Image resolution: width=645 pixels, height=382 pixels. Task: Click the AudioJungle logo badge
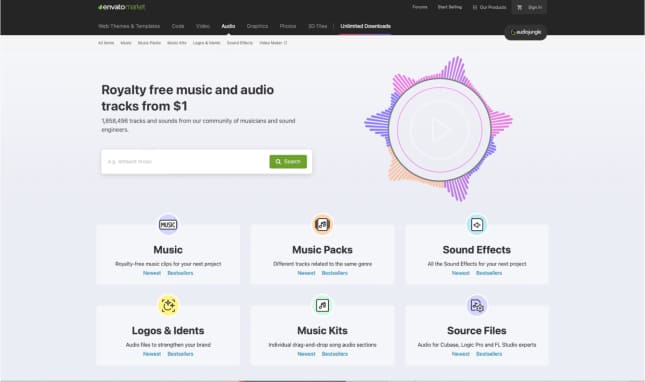pyautogui.click(x=526, y=32)
